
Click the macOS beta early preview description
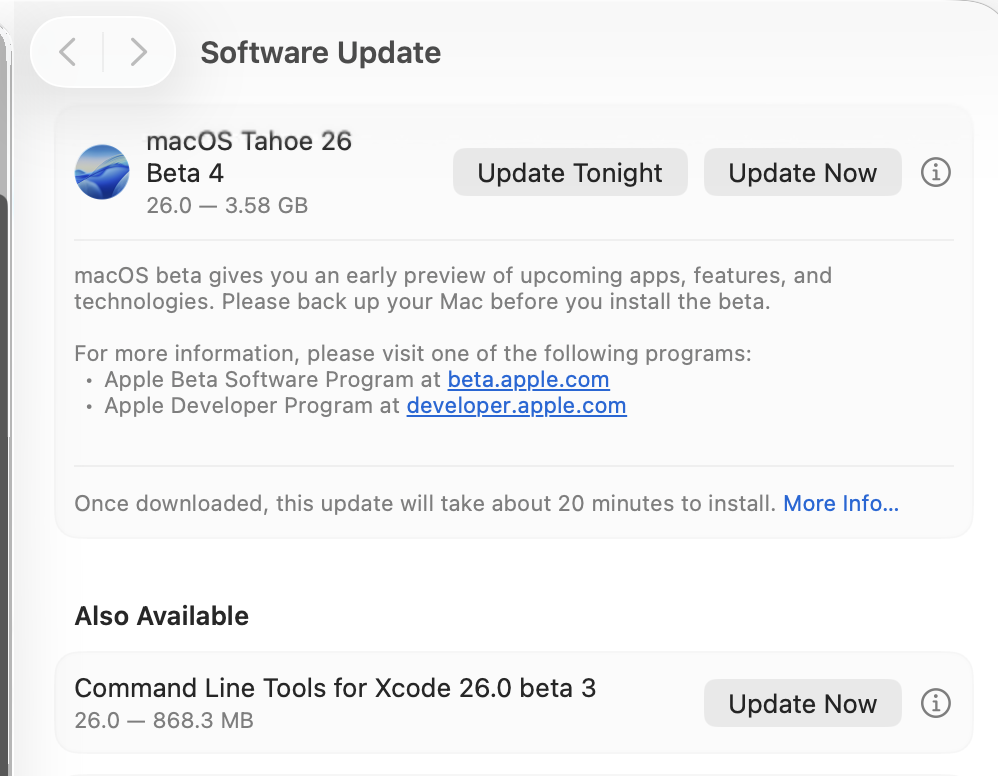(x=453, y=288)
